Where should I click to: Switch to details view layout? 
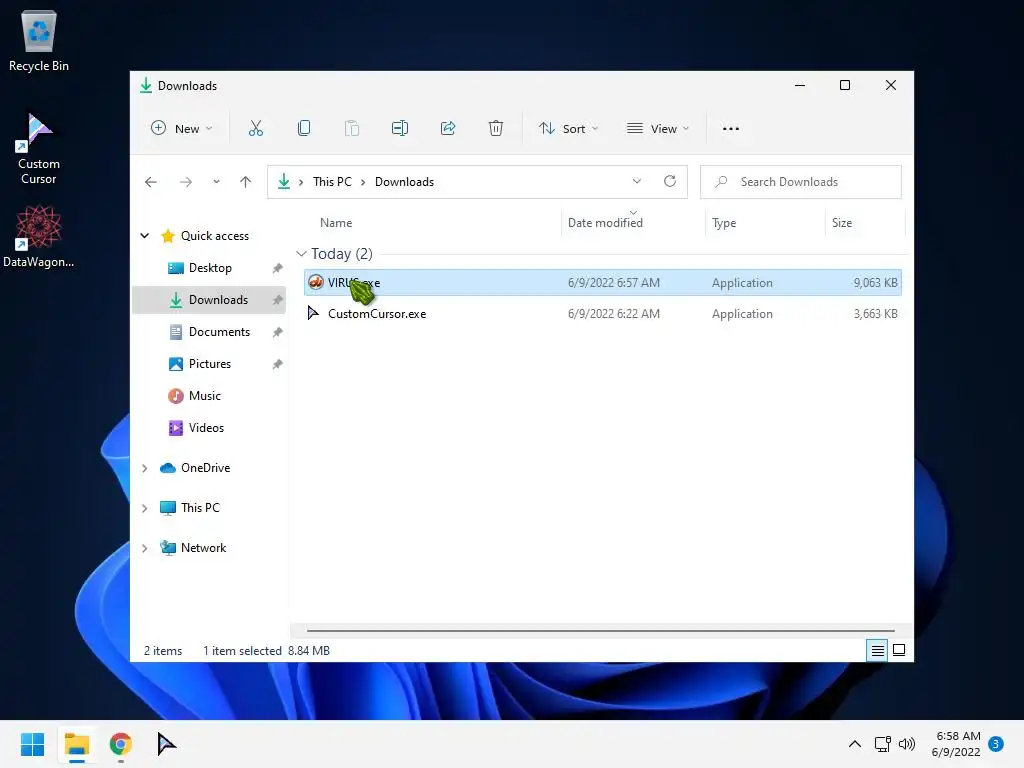point(877,650)
